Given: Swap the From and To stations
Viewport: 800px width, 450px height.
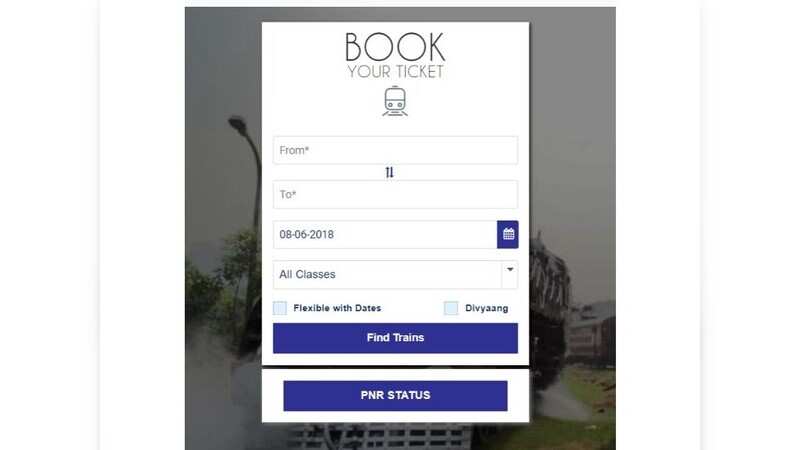Looking at the screenshot, I should point(390,172).
